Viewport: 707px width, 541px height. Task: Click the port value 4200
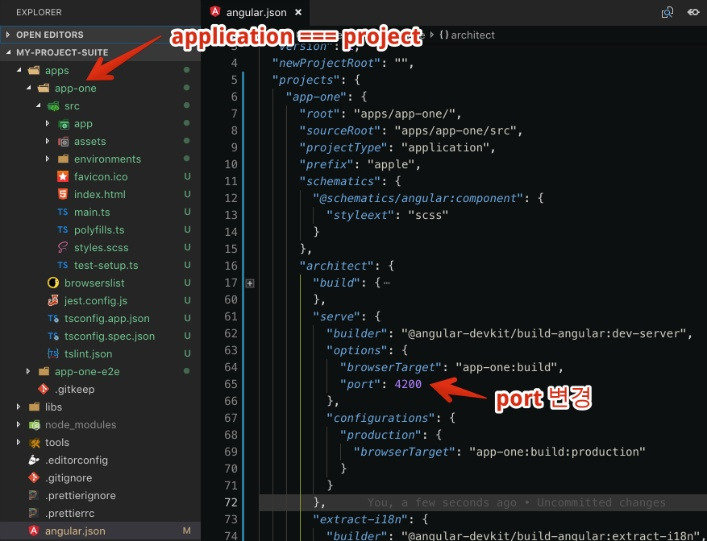(408, 384)
